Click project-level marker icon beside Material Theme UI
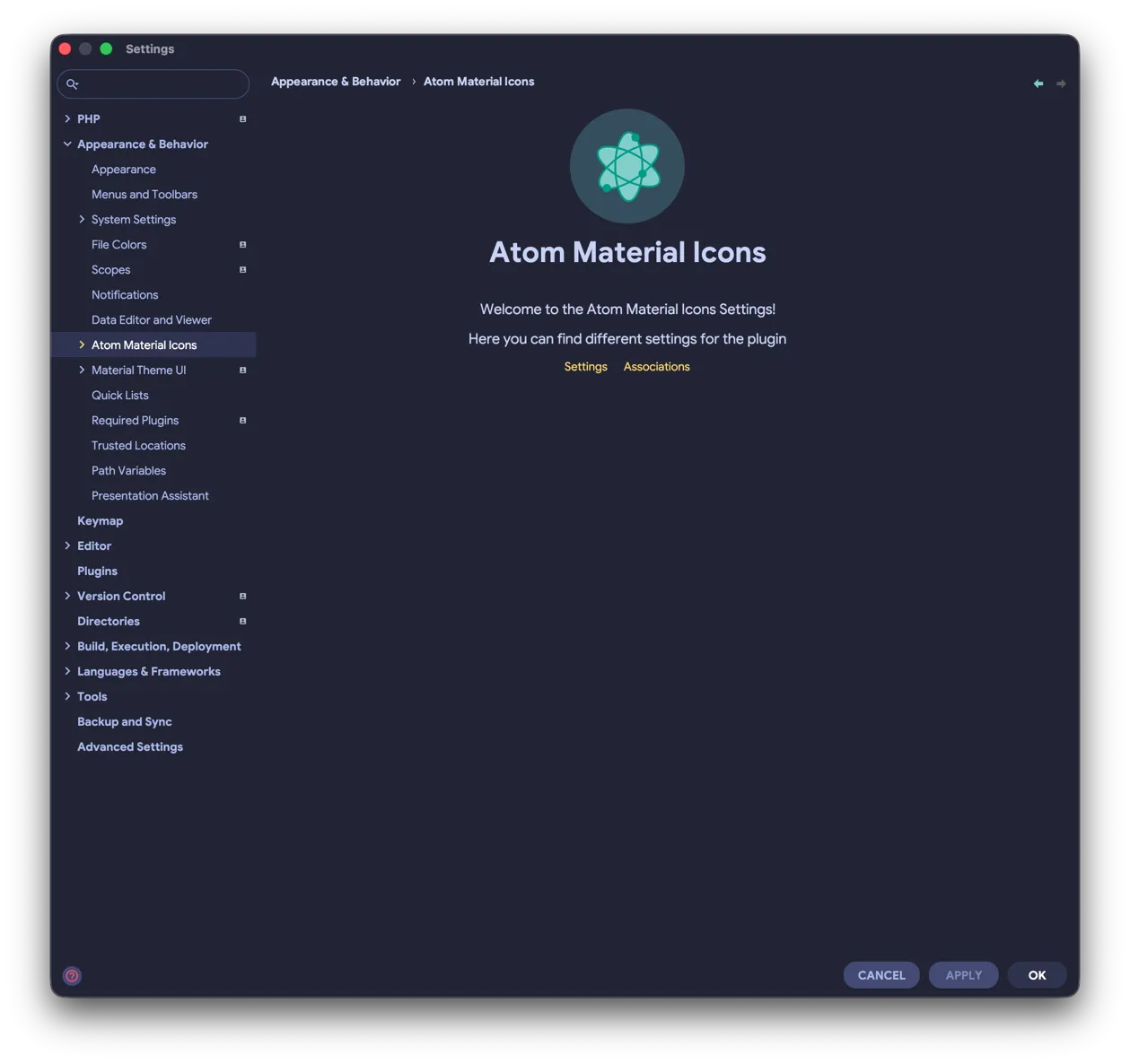The image size is (1130, 1064). [242, 370]
